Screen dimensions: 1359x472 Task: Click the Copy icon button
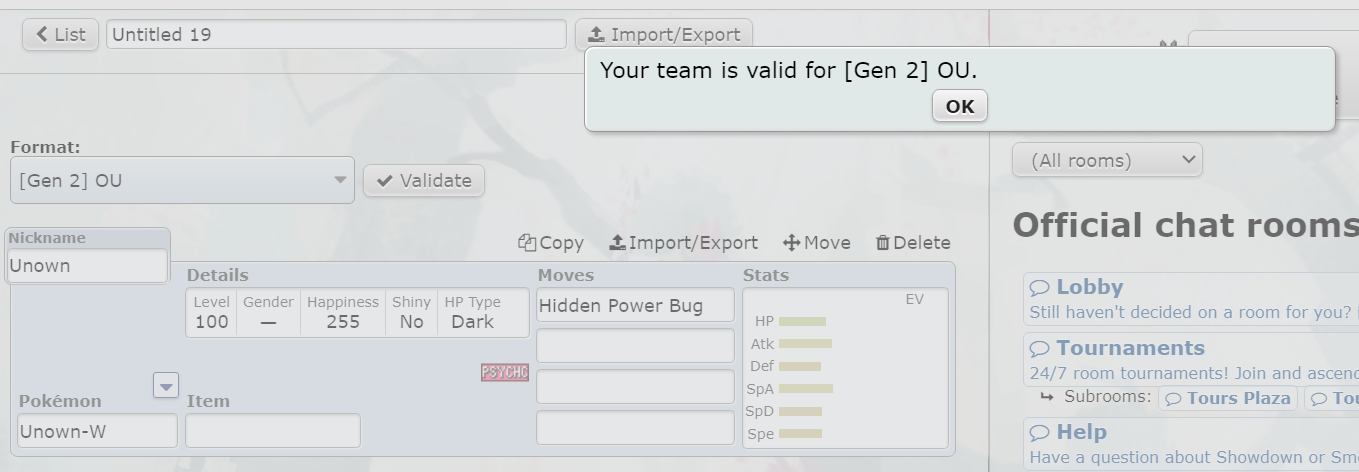(x=527, y=243)
